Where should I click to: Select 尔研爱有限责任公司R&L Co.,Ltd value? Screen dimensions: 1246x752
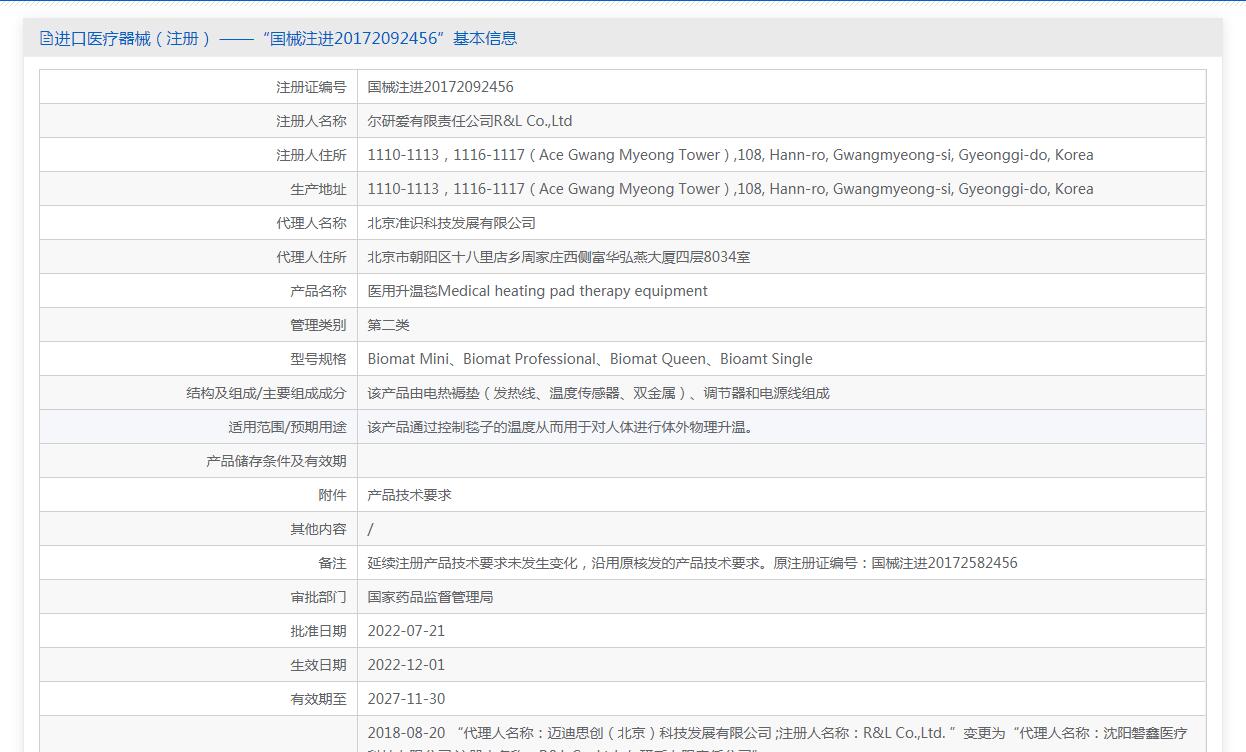470,121
